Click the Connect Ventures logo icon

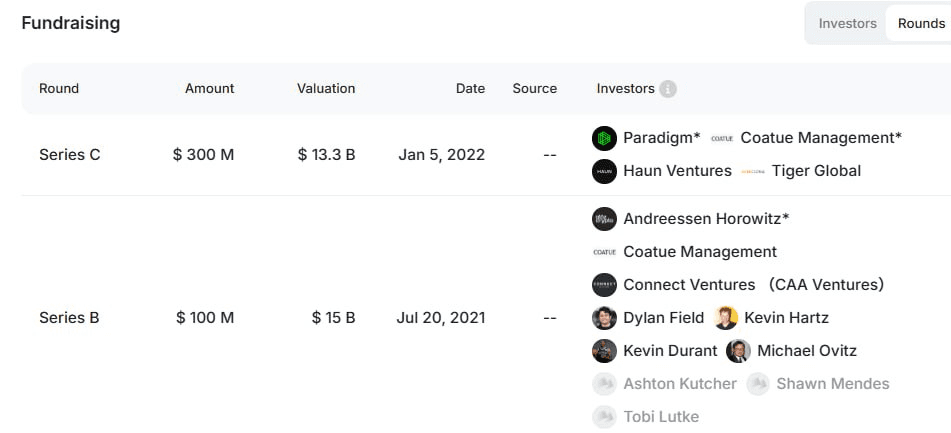(604, 285)
